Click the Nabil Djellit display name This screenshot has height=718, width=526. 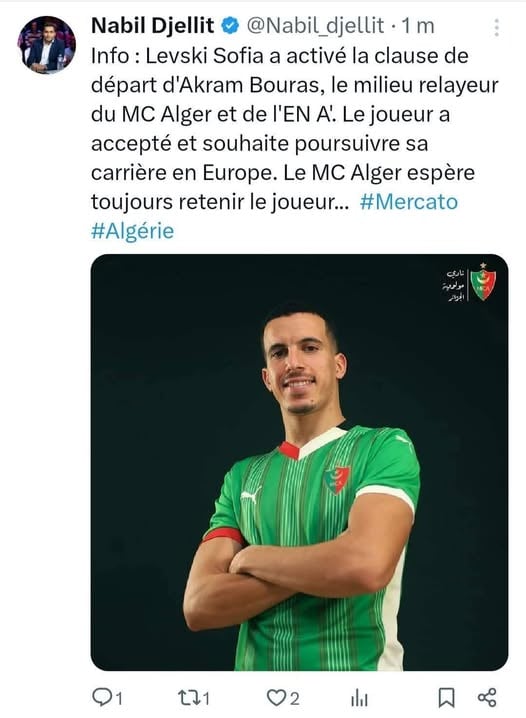click(x=152, y=26)
